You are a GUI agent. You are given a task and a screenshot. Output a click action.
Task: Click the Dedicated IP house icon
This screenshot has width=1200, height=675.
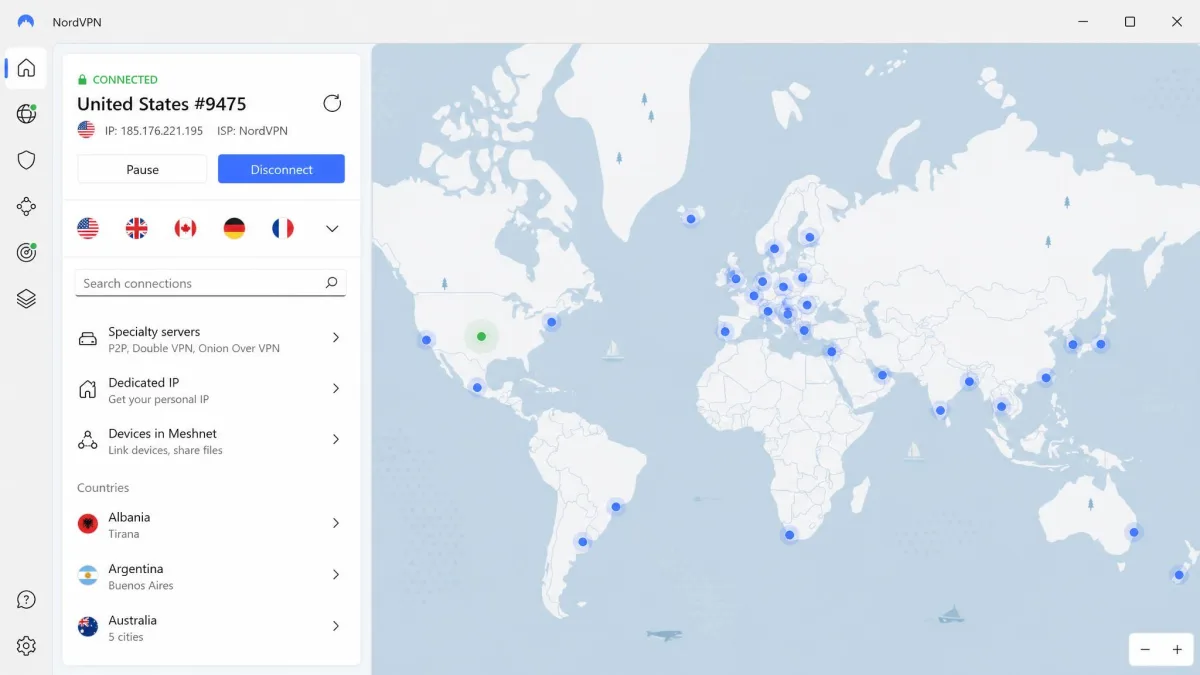pyautogui.click(x=88, y=390)
